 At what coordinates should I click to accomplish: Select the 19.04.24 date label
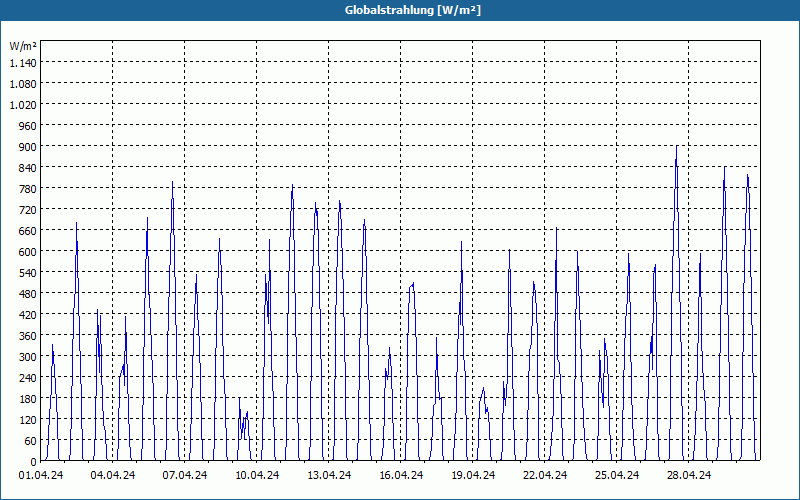472,475
